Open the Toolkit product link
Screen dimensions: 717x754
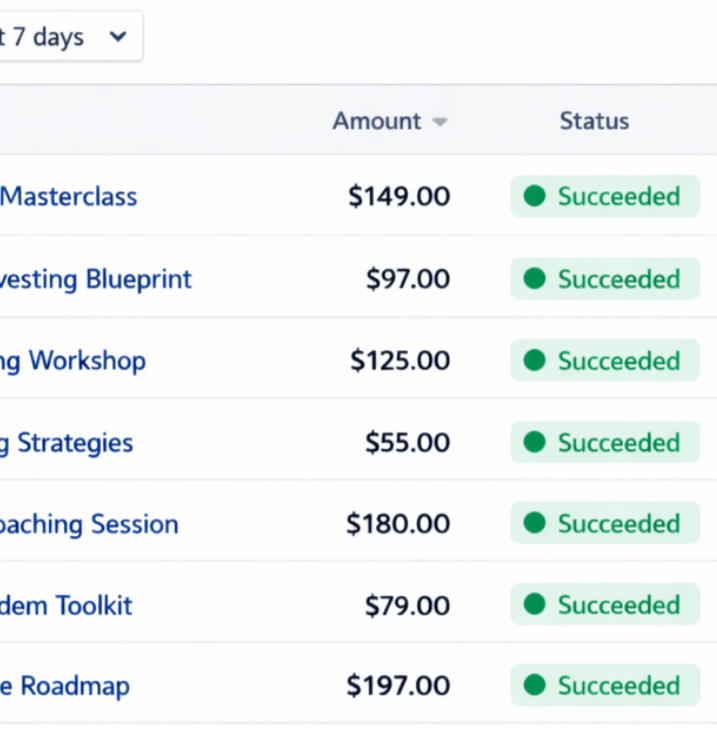pyautogui.click(x=67, y=605)
